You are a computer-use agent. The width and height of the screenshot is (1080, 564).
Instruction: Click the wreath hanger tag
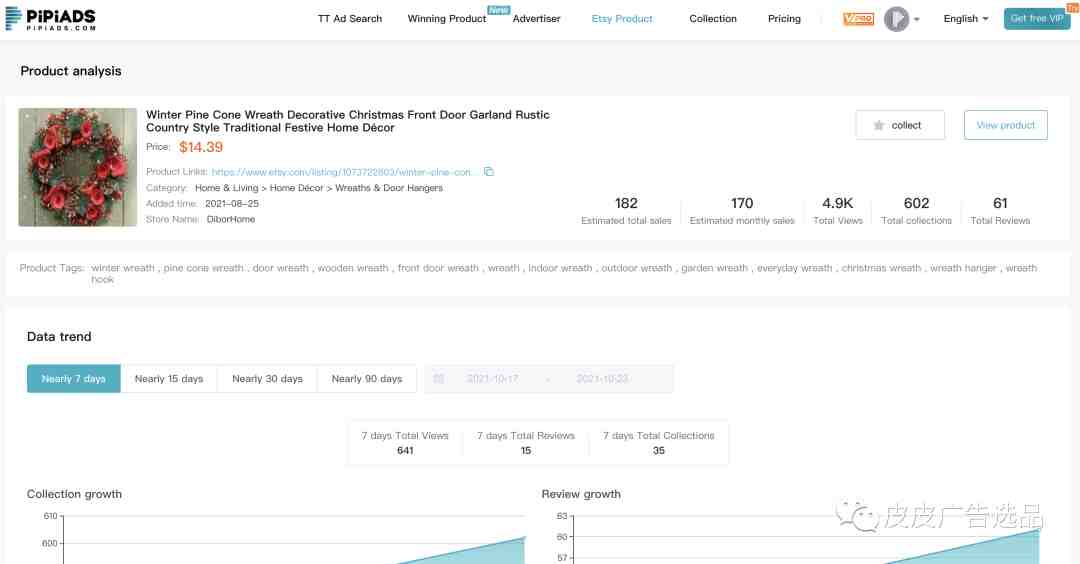point(963,268)
